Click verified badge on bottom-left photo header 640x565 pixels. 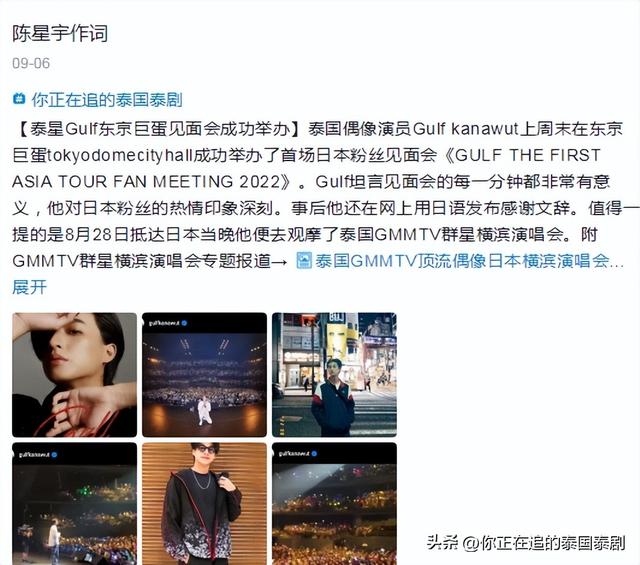point(54,454)
